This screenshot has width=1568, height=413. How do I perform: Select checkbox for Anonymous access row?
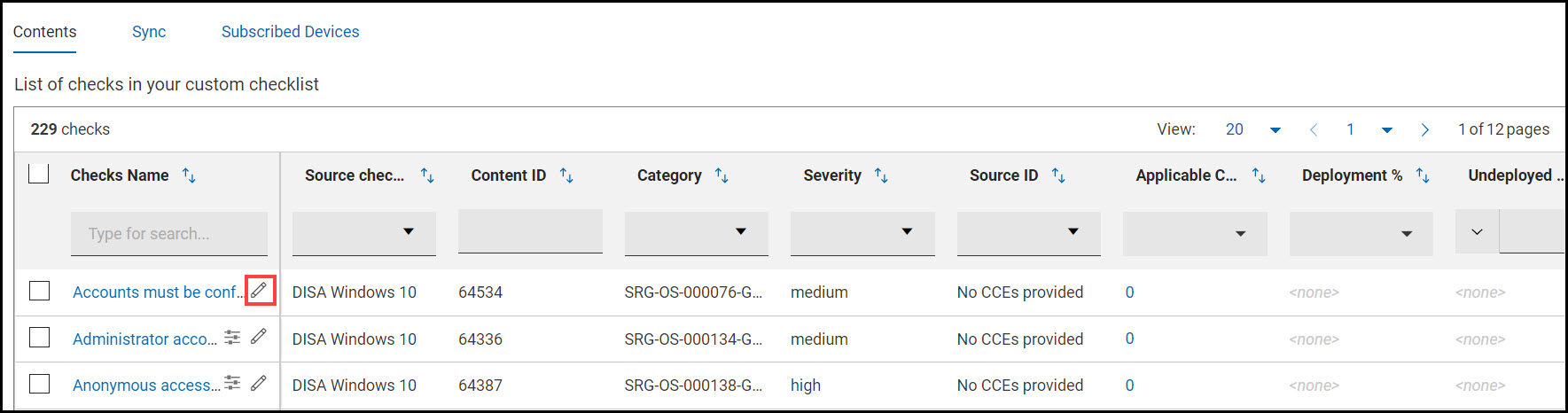click(x=39, y=384)
